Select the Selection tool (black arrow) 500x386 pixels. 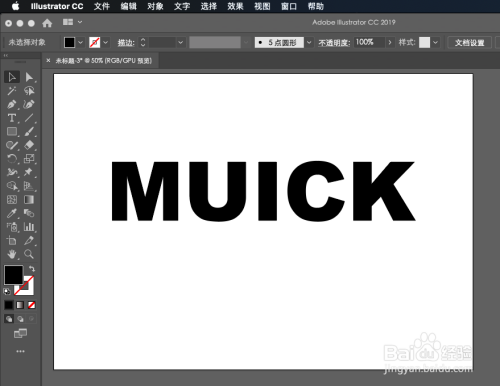click(12, 77)
